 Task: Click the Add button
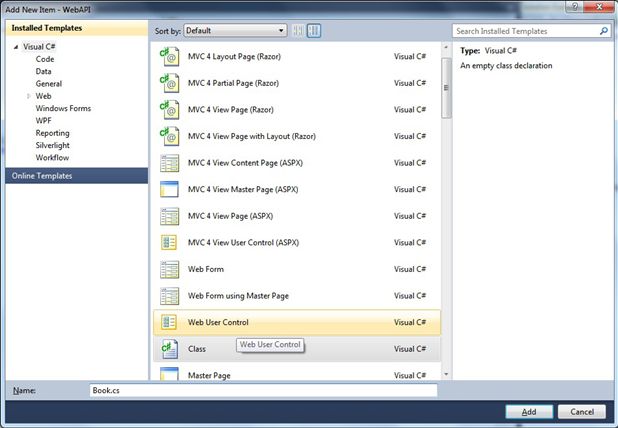pos(529,412)
